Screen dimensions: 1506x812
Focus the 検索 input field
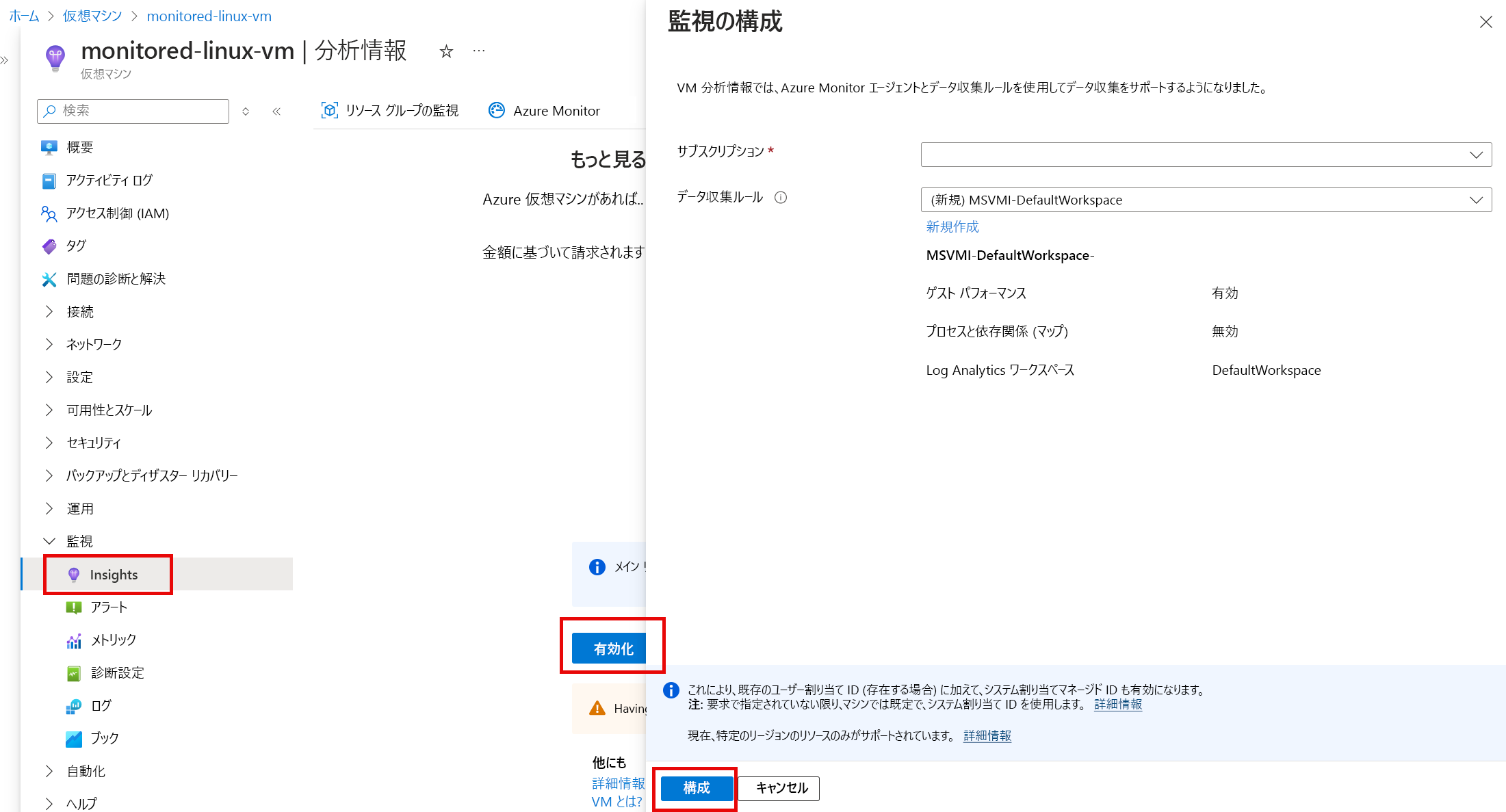133,111
